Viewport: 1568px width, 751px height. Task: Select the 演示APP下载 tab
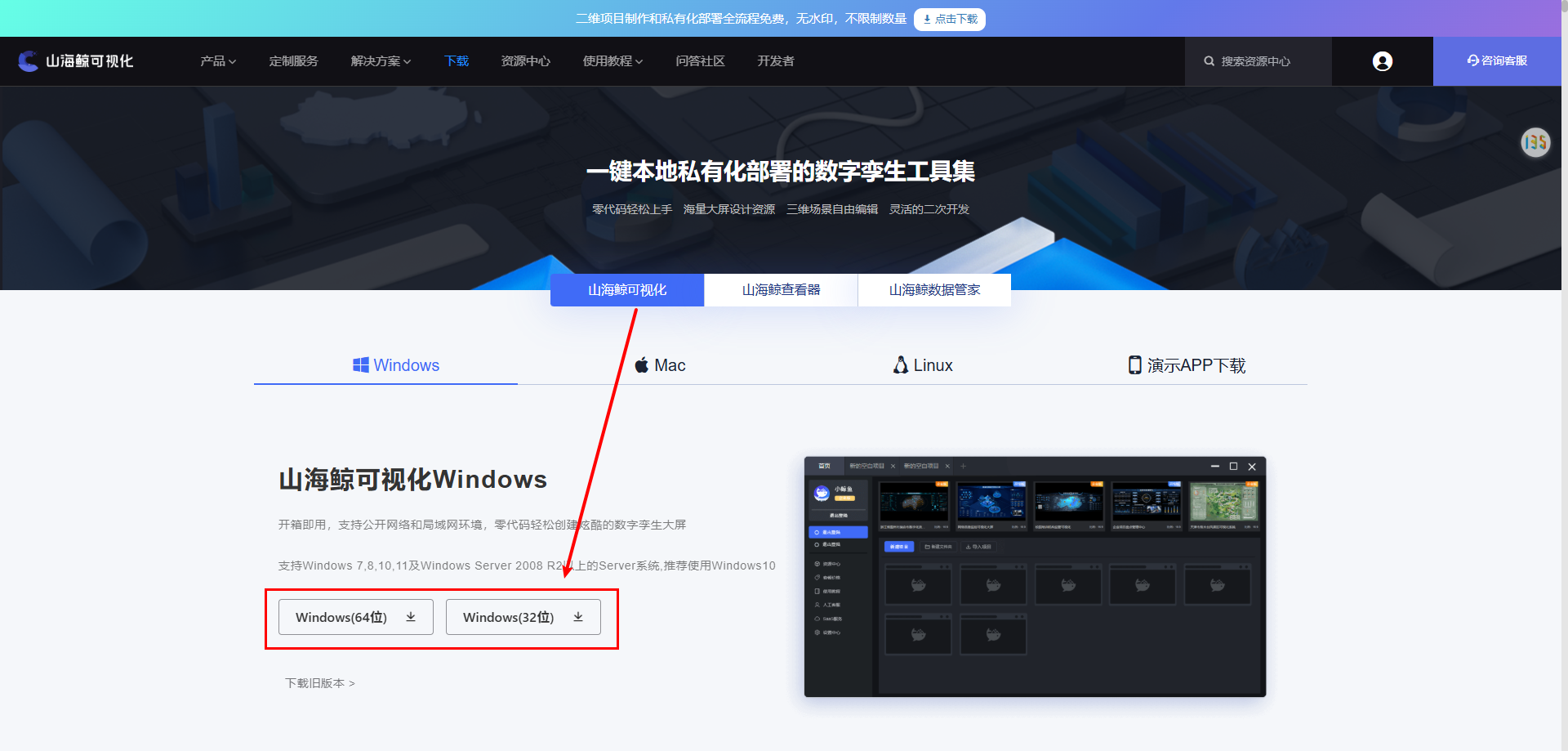click(1187, 365)
